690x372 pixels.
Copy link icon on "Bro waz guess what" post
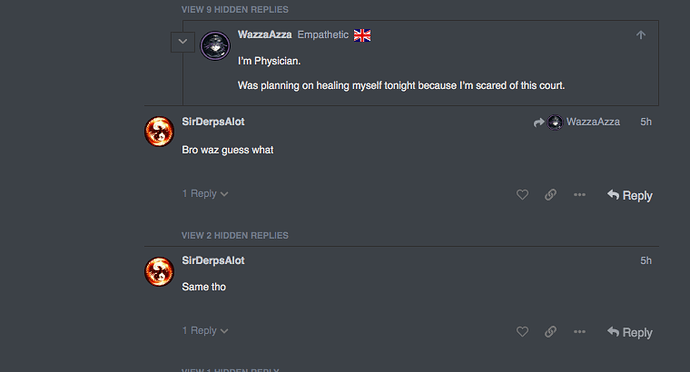coord(551,195)
